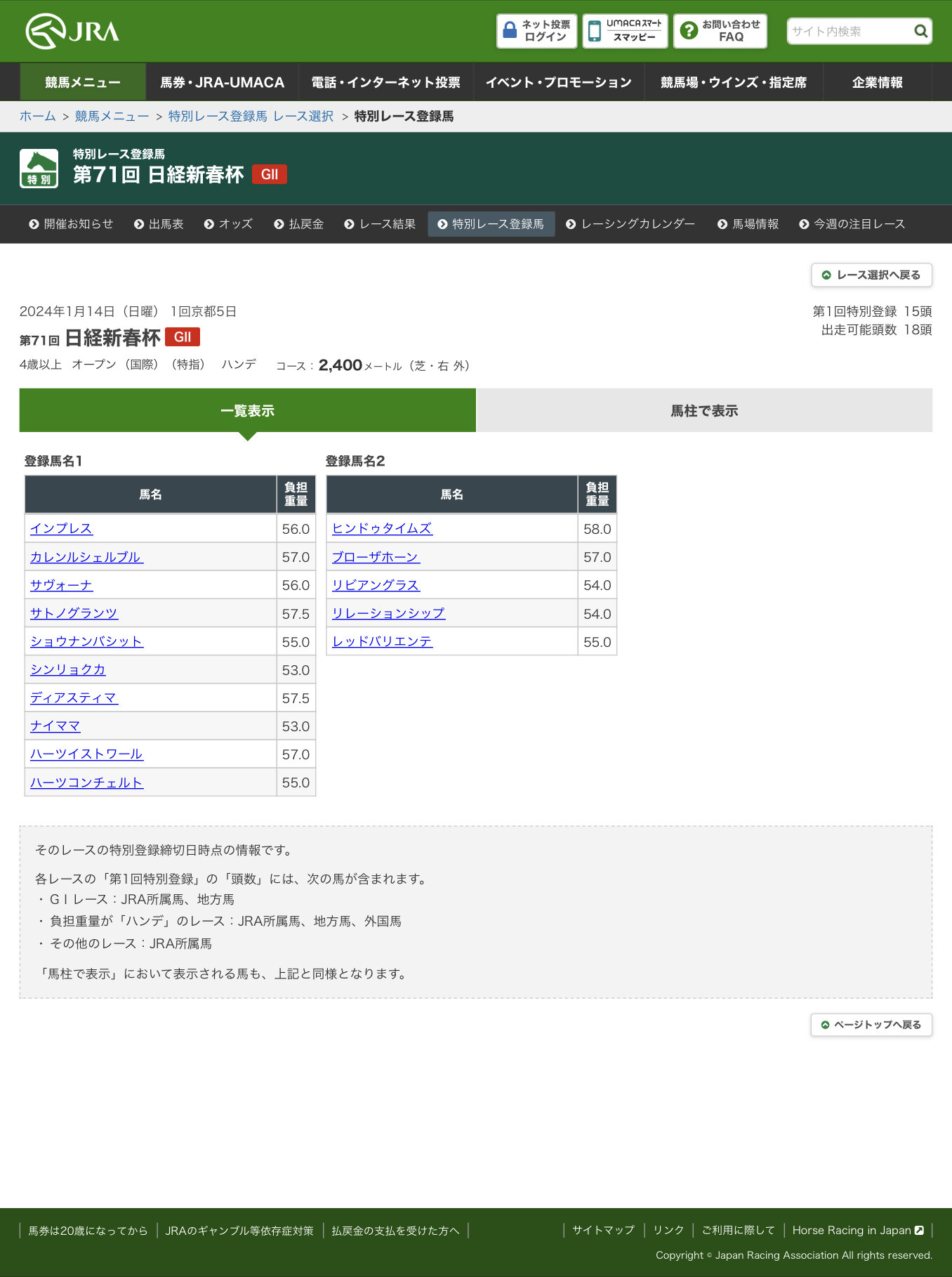Open horse リビアングラス link
952x1277 pixels.
pyautogui.click(x=376, y=585)
